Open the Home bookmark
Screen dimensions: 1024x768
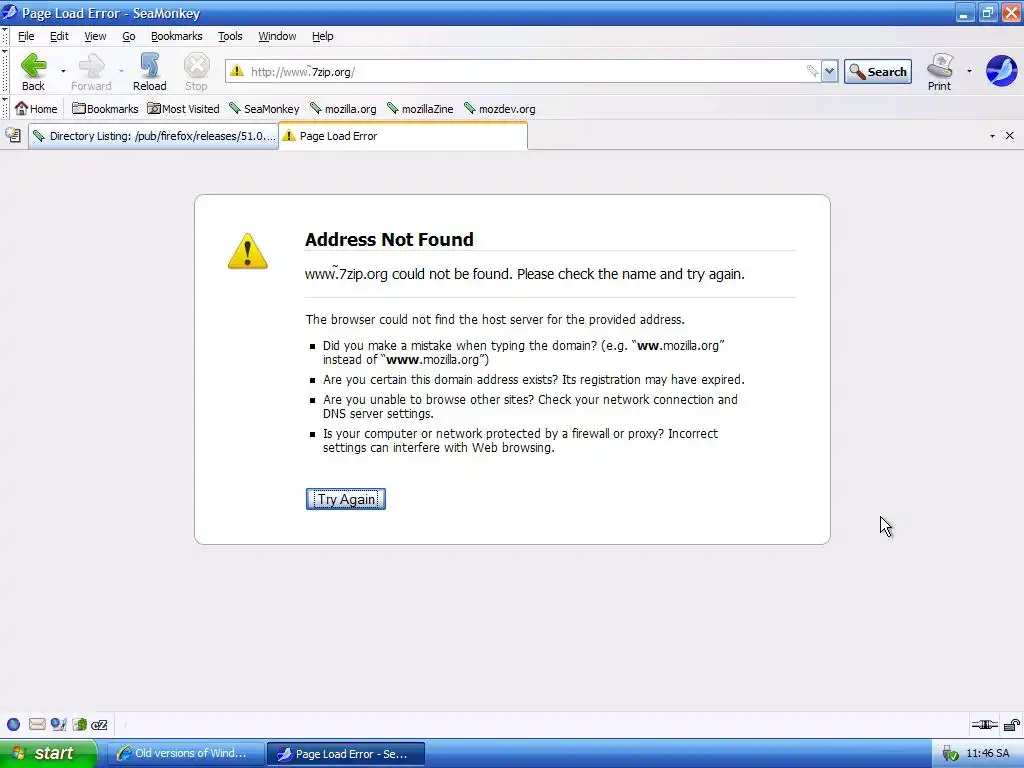point(37,109)
